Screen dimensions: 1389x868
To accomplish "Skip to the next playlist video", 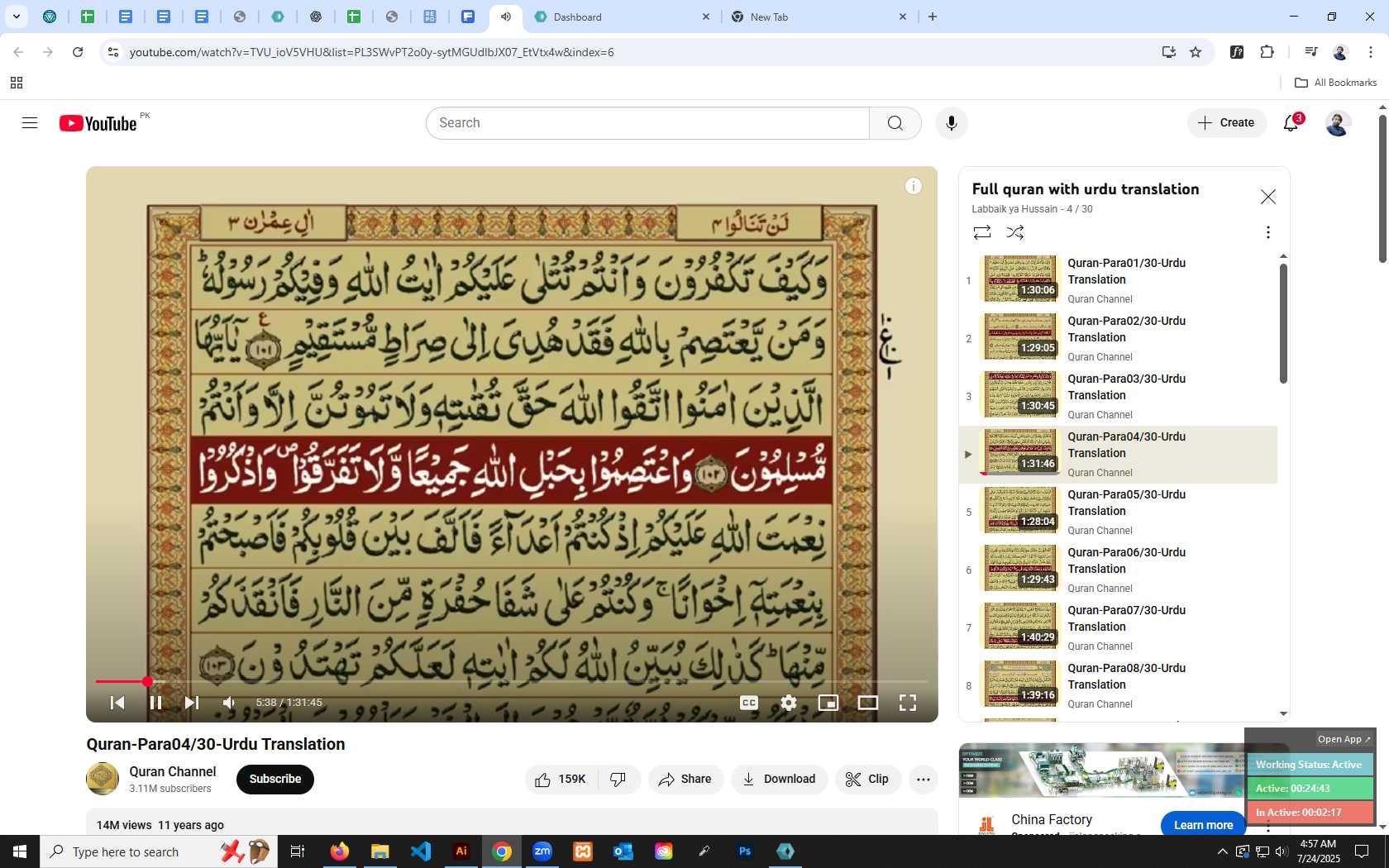I will 191,703.
